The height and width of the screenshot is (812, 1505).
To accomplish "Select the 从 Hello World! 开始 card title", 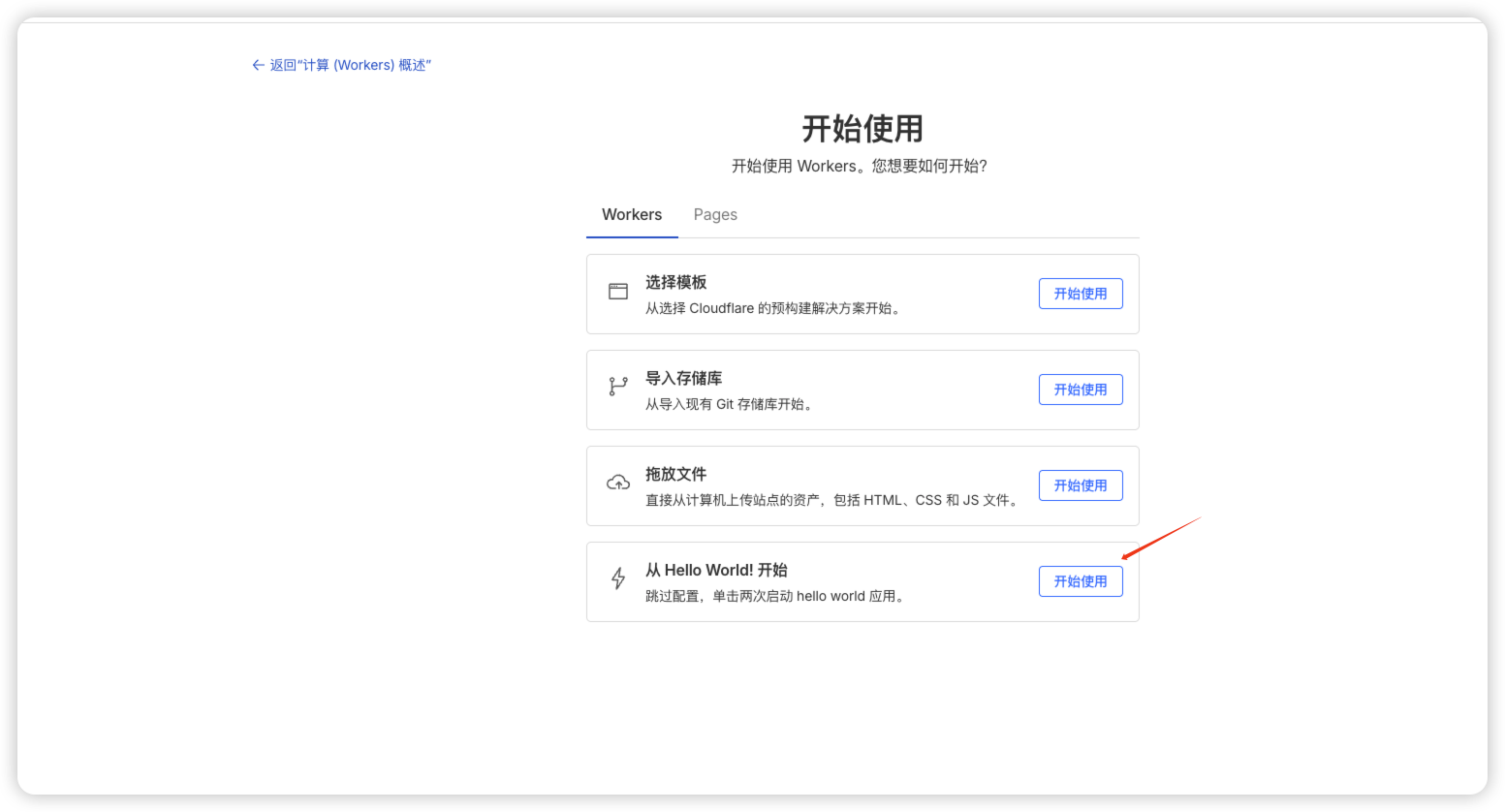I will click(716, 570).
